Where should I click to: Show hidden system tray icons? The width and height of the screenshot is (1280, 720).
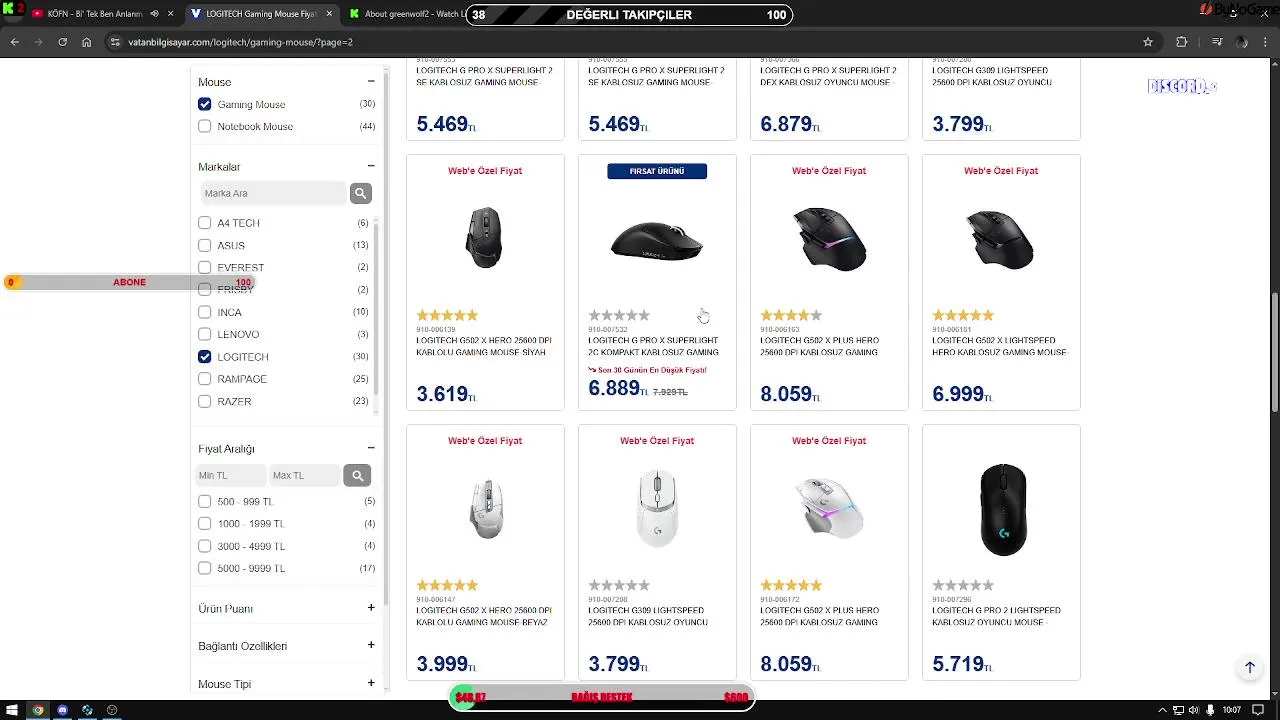pos(1163,710)
